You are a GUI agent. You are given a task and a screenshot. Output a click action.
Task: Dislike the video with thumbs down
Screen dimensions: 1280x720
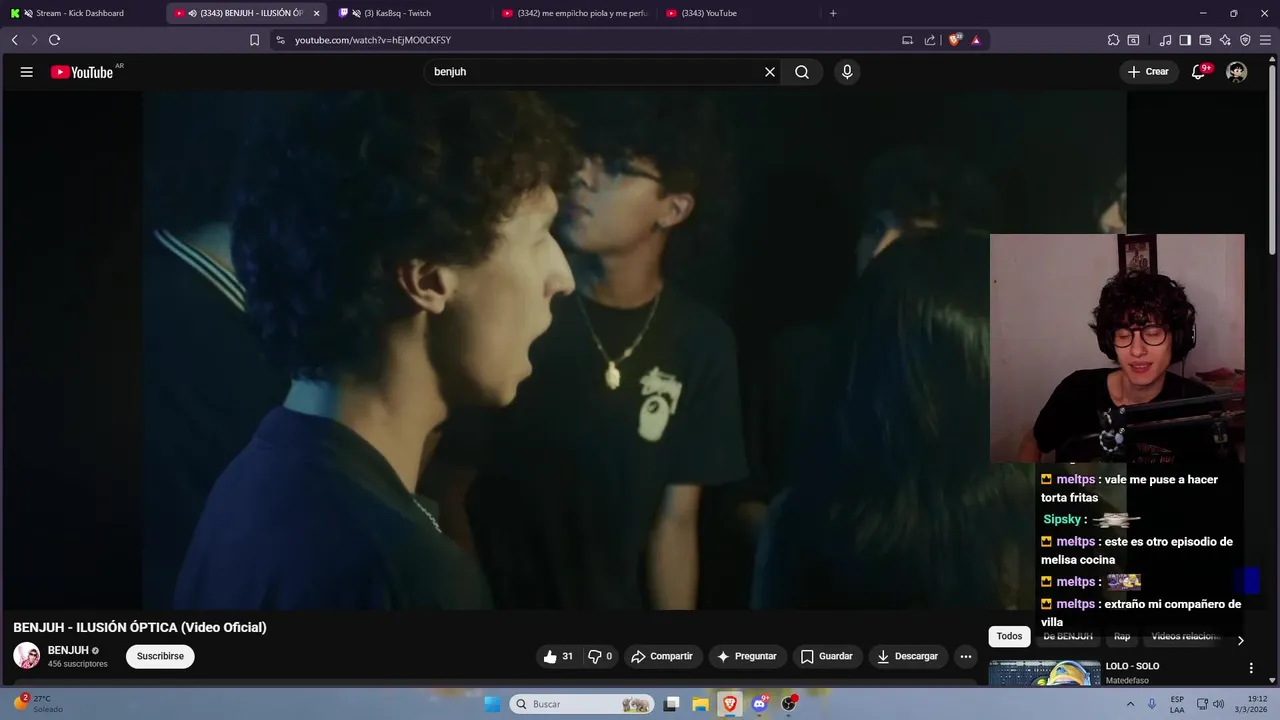[x=600, y=657]
